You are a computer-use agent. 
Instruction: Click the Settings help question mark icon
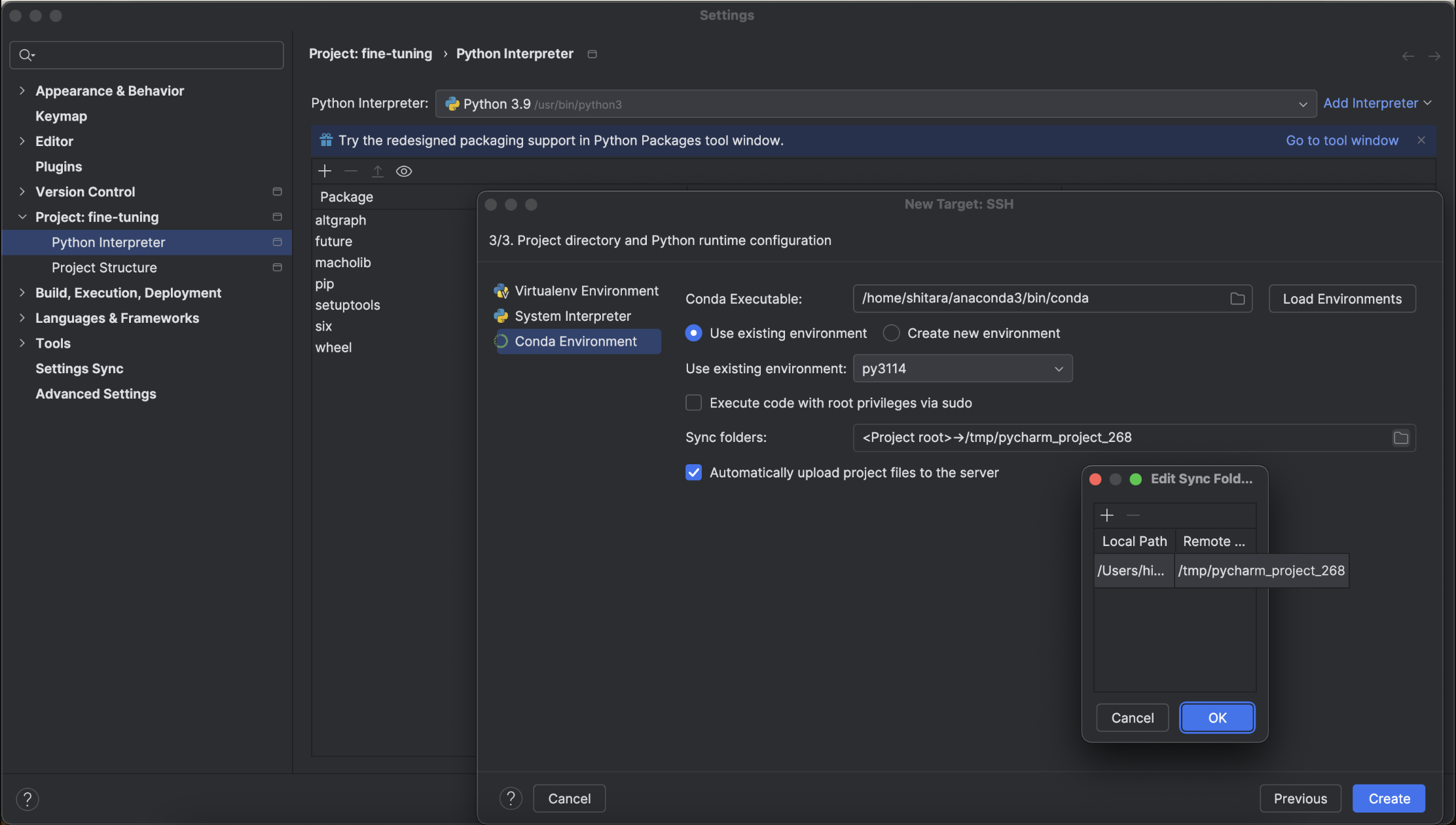pyautogui.click(x=27, y=799)
